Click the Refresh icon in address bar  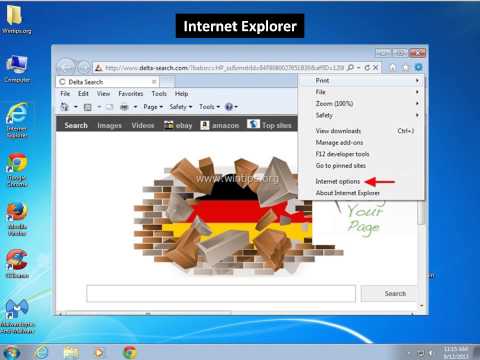[x=367, y=68]
